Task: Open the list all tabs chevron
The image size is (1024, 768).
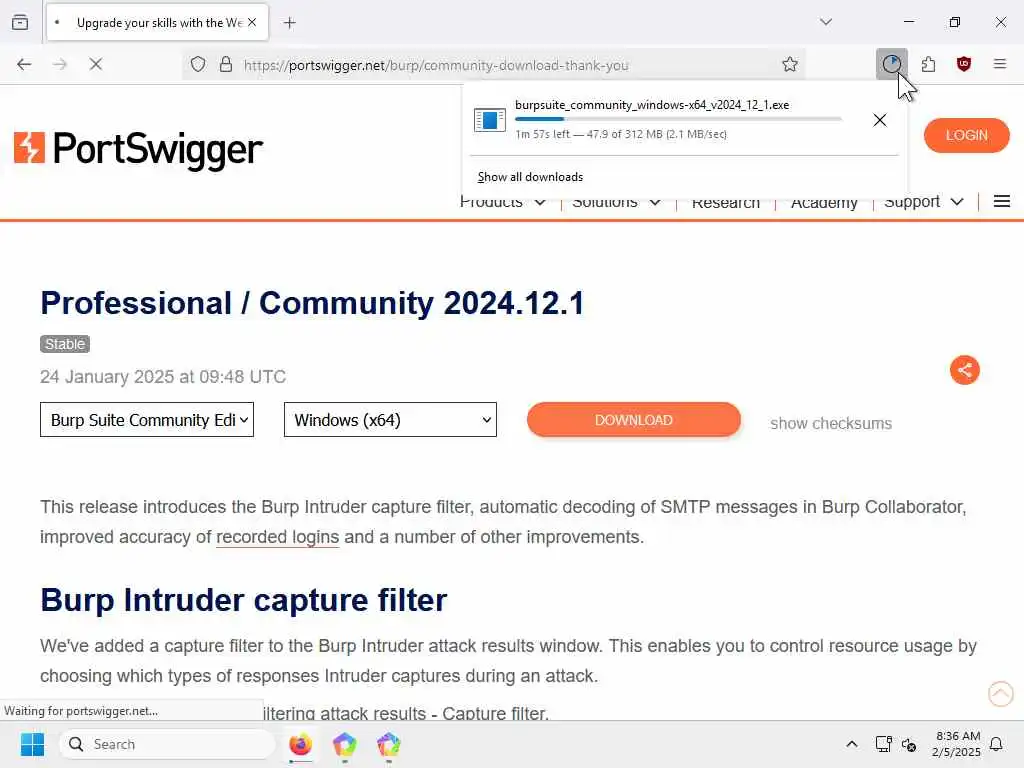Action: pos(826,22)
